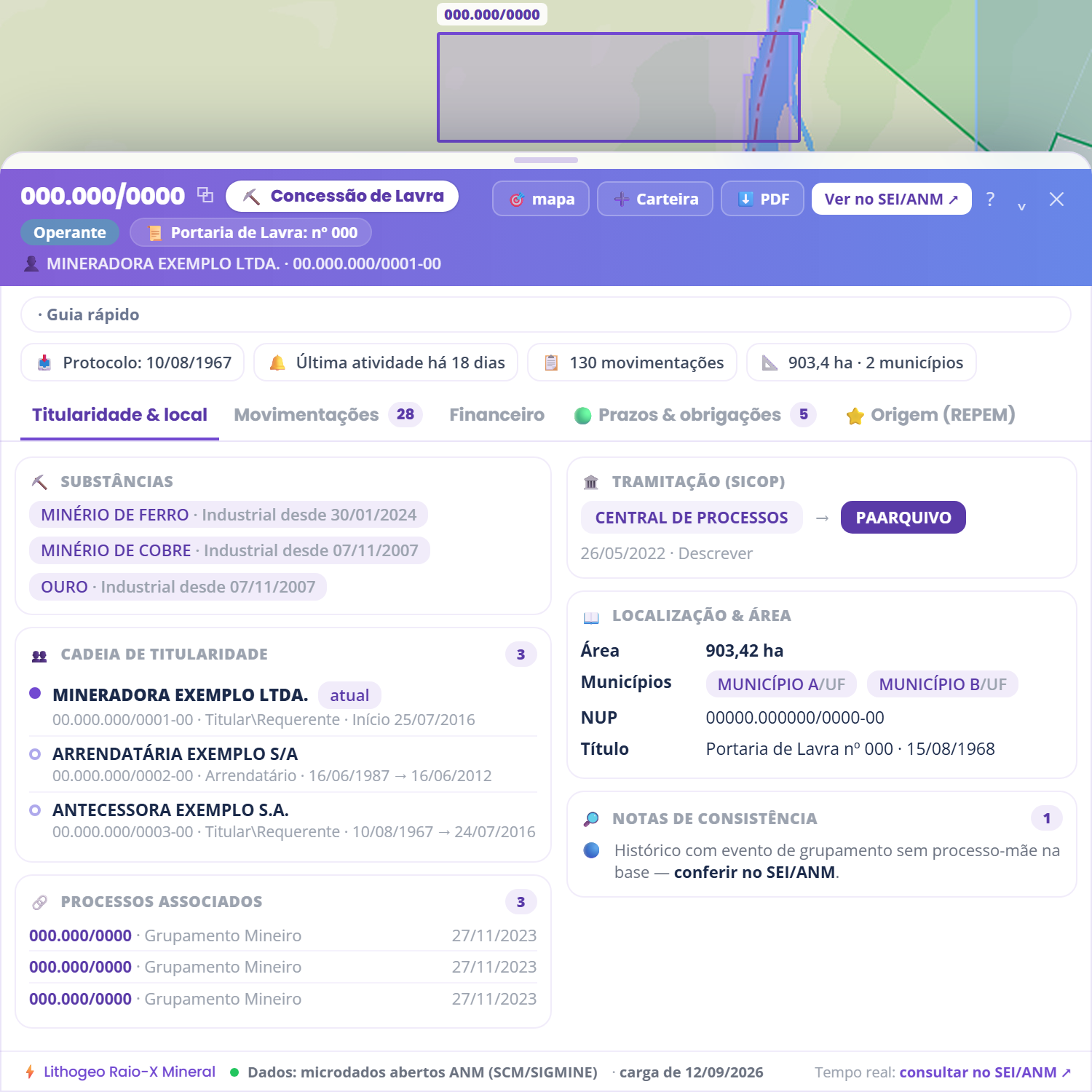Screen dimensions: 1092x1092
Task: Select the MINÉRIO DE COBRE substance chip
Action: click(229, 550)
